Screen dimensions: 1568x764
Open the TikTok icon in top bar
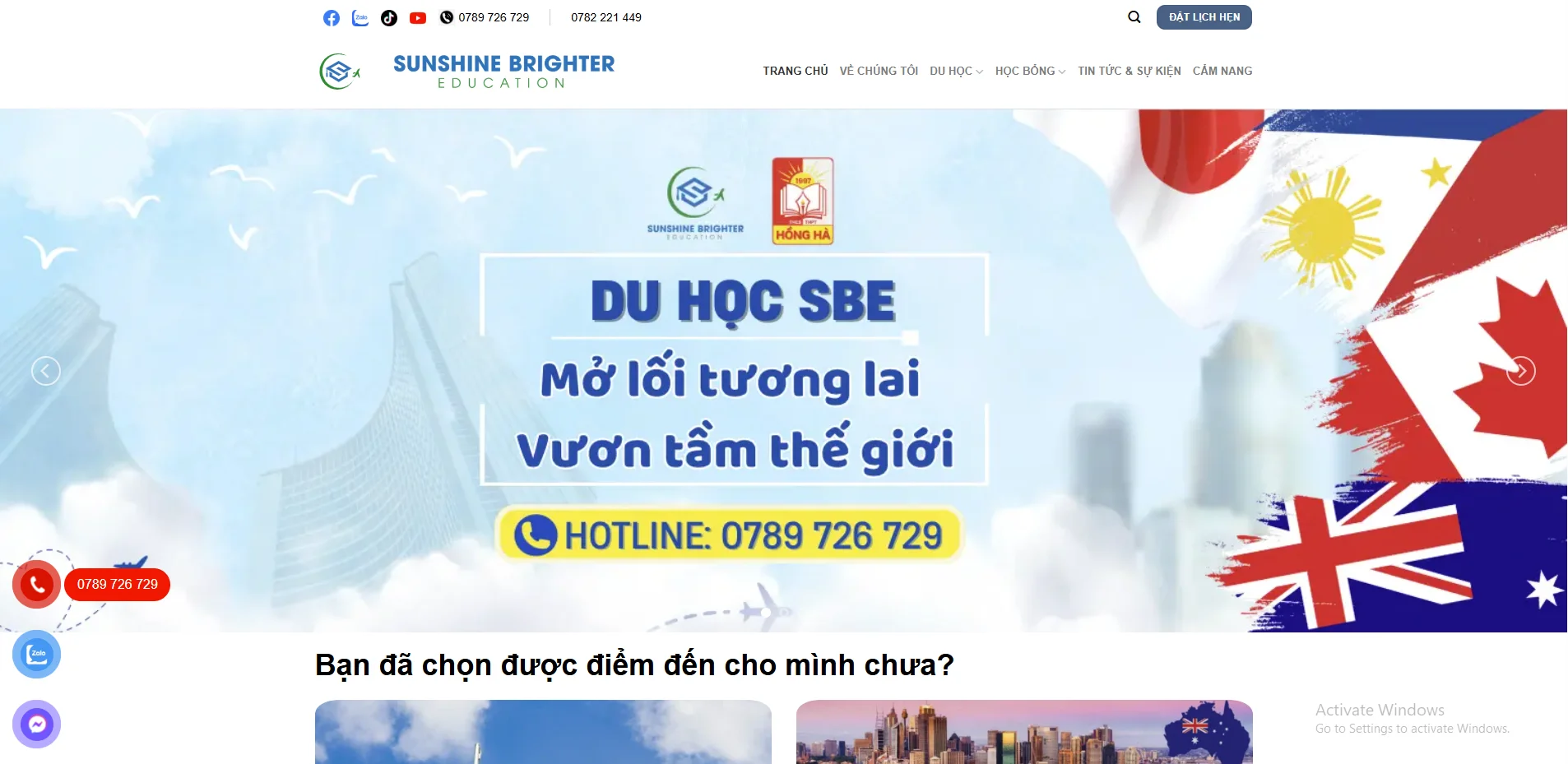(x=389, y=18)
